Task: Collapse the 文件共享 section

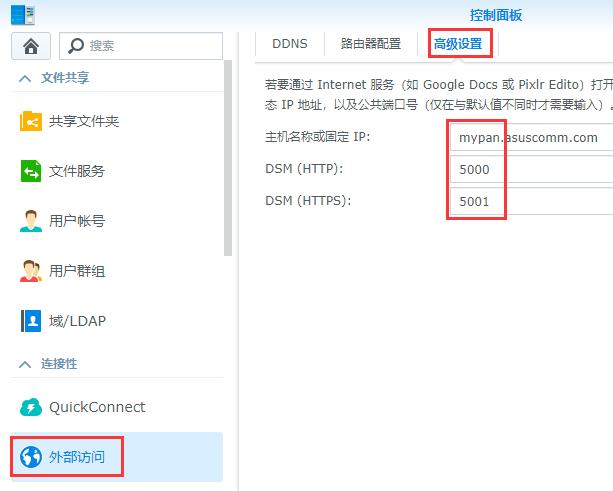Action: click(x=25, y=79)
